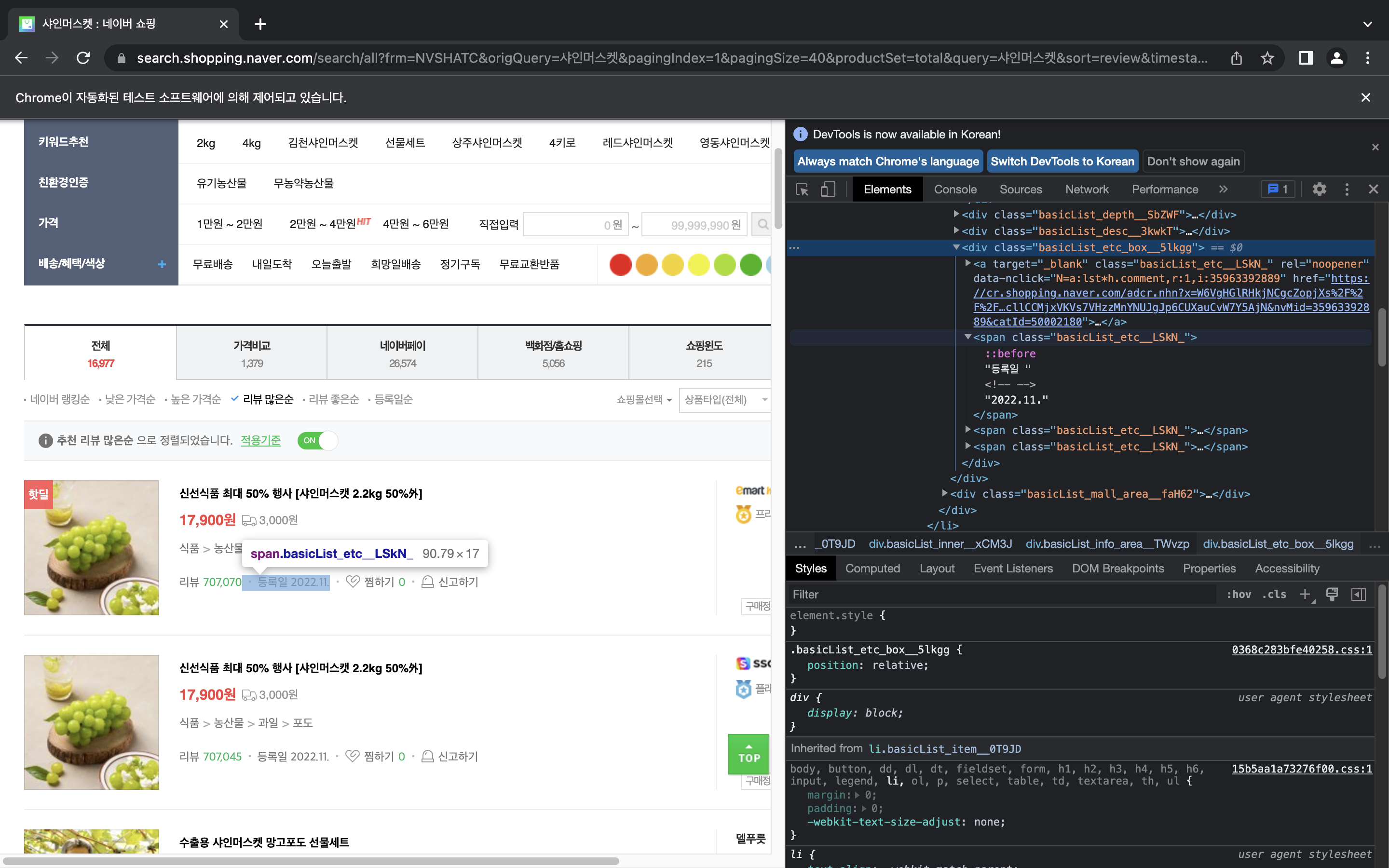This screenshot has height=868, width=1389.
Task: Open the Computed styles tab
Action: click(x=872, y=569)
